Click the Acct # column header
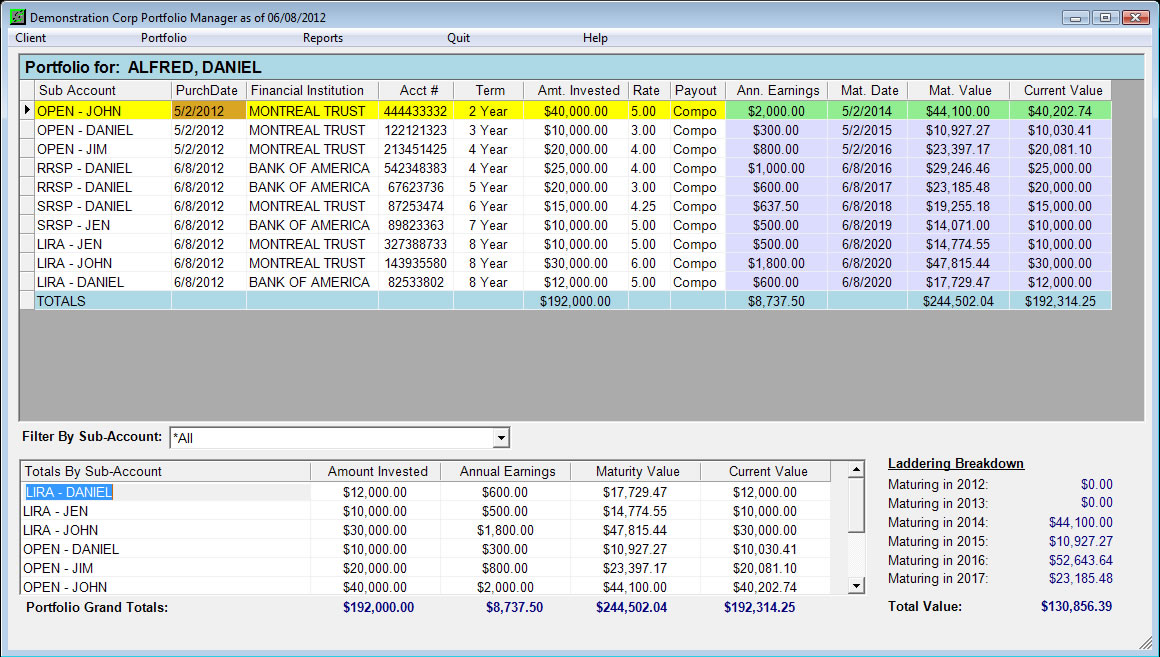The image size is (1160, 657). [416, 90]
